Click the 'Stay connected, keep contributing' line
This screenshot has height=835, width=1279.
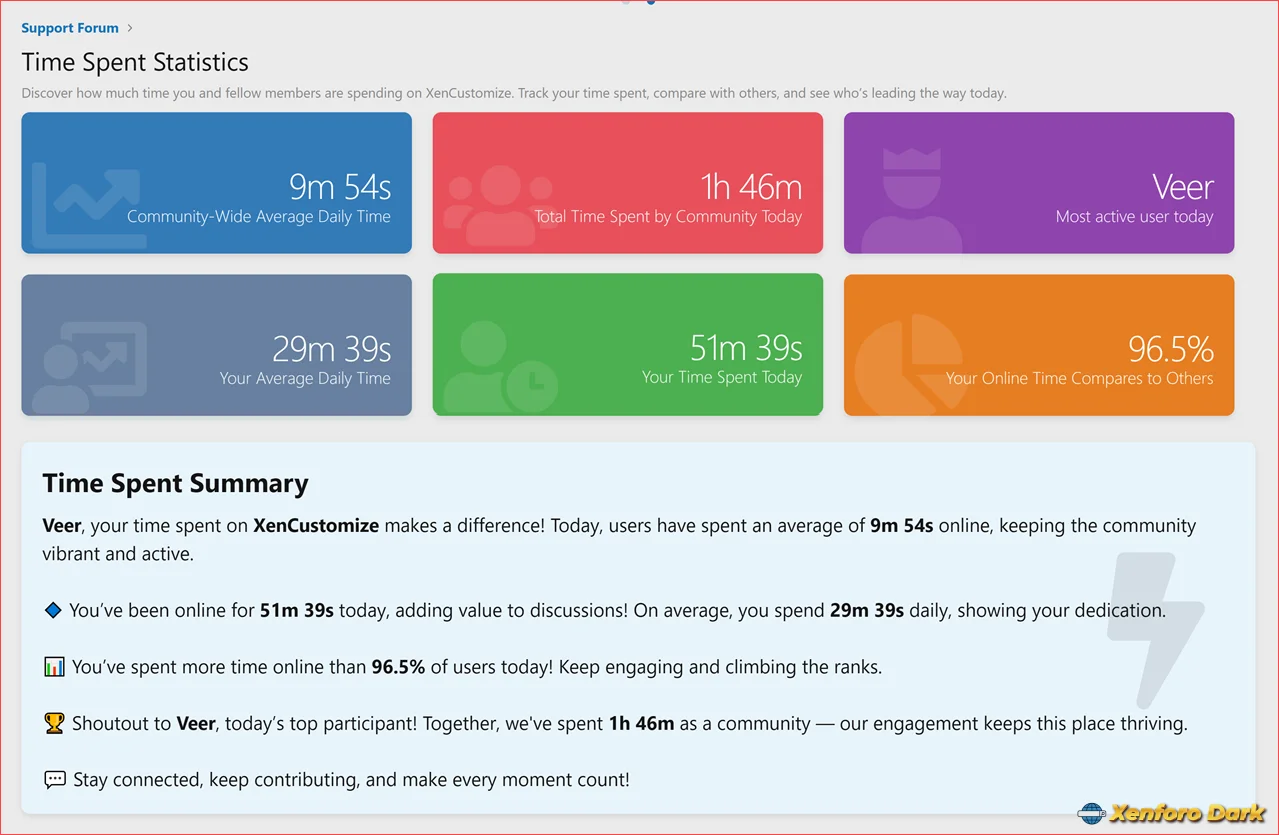[x=351, y=780]
